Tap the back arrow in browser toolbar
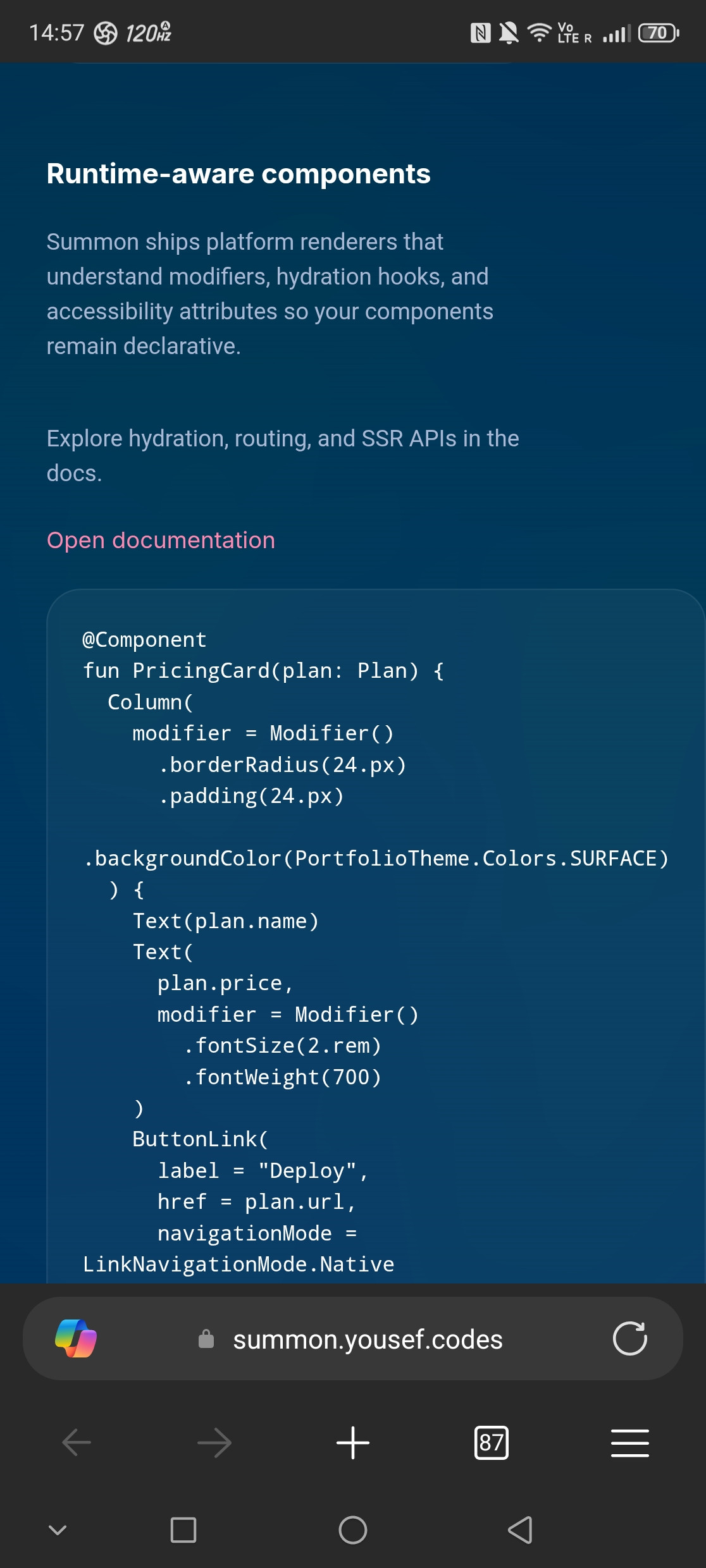This screenshot has width=706, height=1568. 77,1443
